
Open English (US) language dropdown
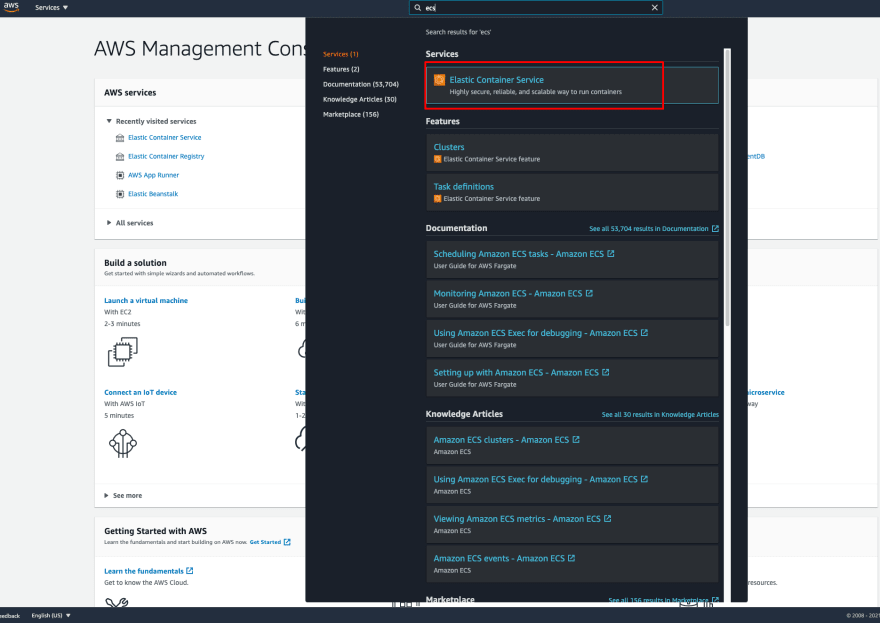(51, 616)
